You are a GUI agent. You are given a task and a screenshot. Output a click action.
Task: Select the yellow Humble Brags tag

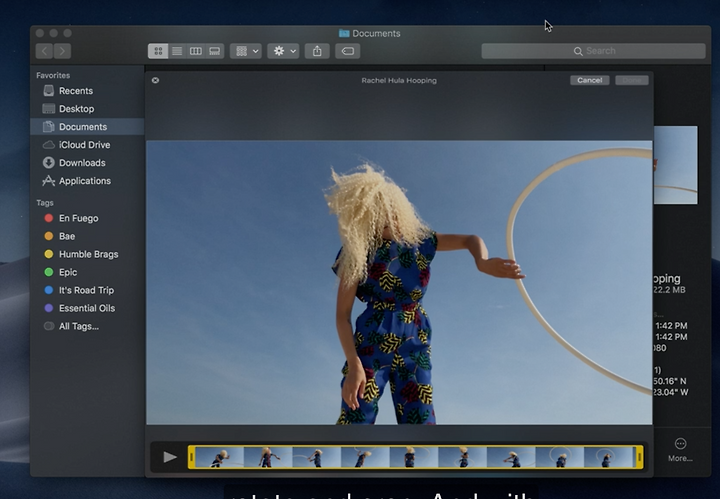87,254
